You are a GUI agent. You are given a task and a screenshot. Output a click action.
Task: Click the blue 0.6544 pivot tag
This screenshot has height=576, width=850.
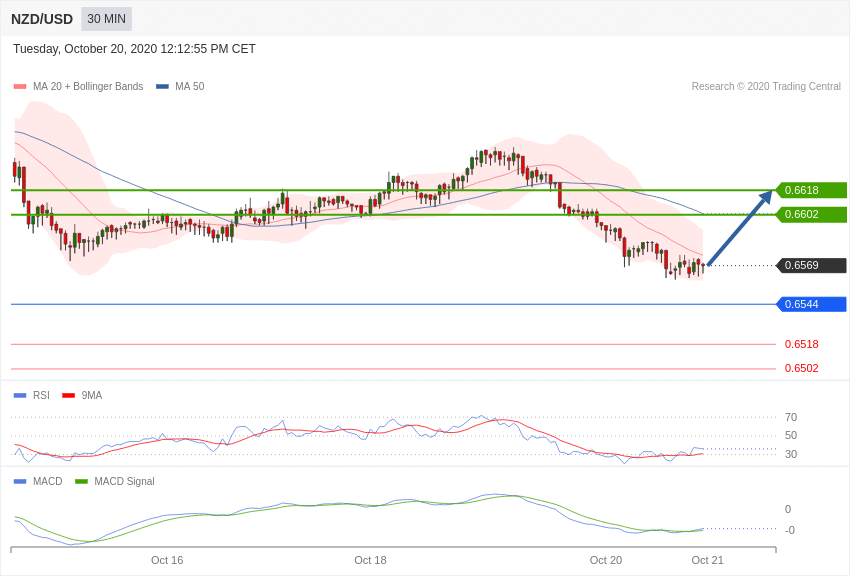[x=811, y=305]
